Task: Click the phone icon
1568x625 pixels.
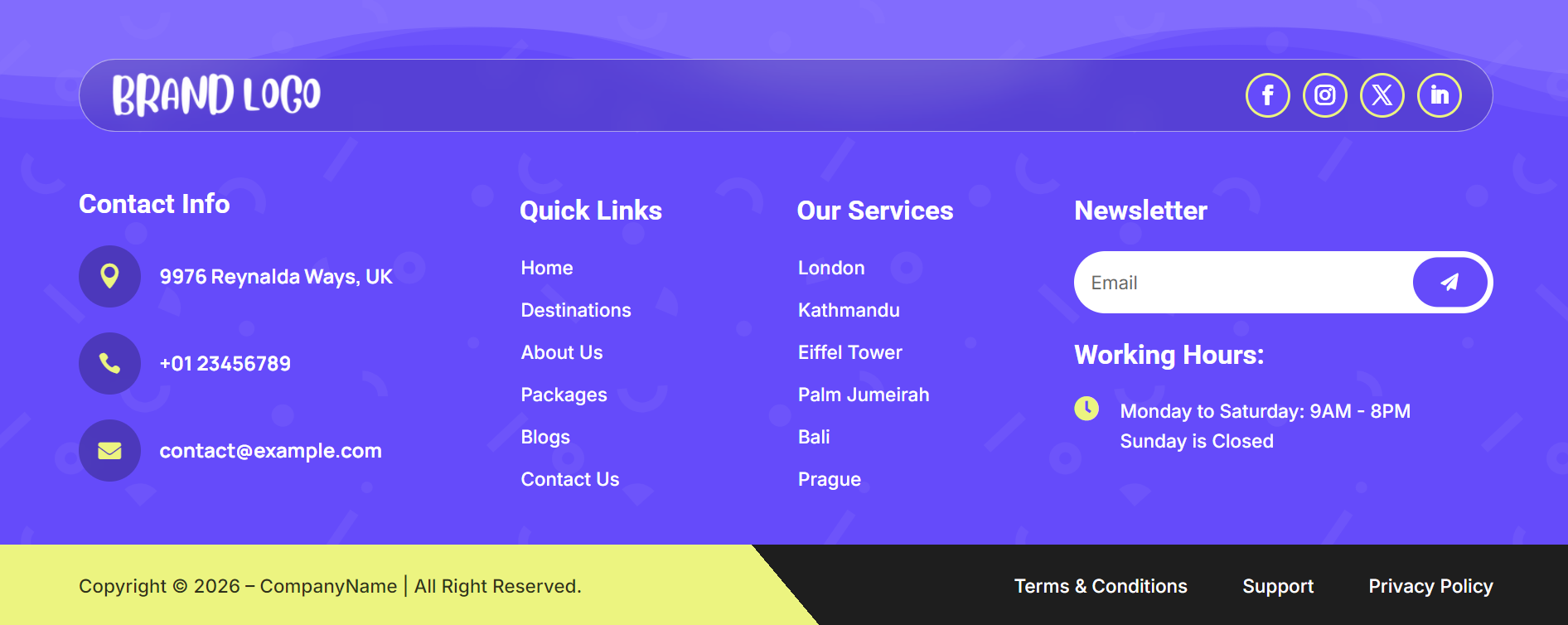Action: point(109,363)
